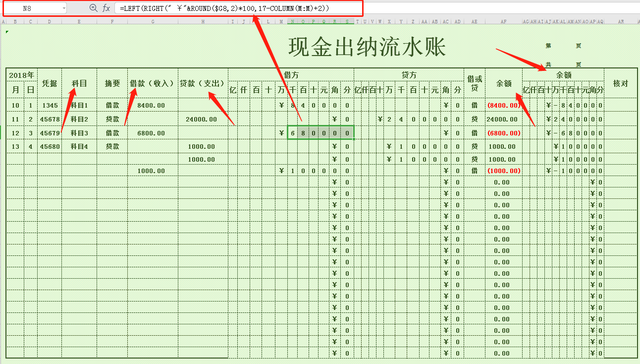This screenshot has width=640, height=364.
Task: Select 6800.00 in the 借款（收入） column
Action: point(153,133)
